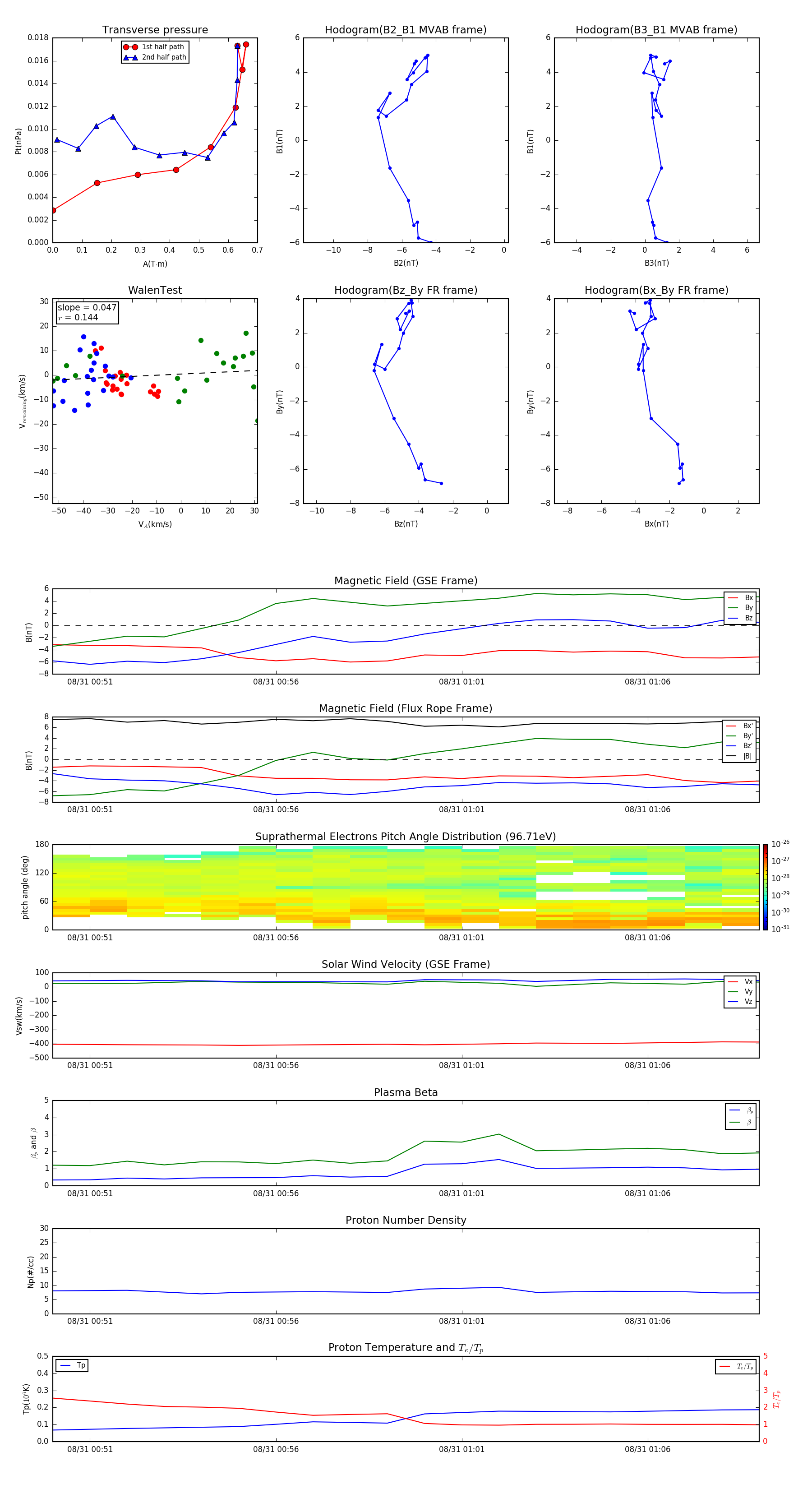Click "08/31 00:56" under Plasma Beta panel
Viewport: 812px width, 1489px height.
pyautogui.click(x=276, y=1193)
